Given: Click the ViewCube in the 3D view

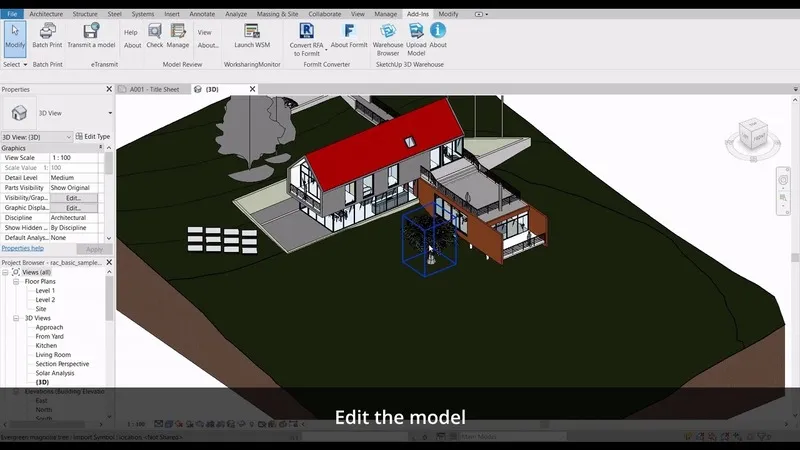Looking at the screenshot, I should (x=753, y=136).
